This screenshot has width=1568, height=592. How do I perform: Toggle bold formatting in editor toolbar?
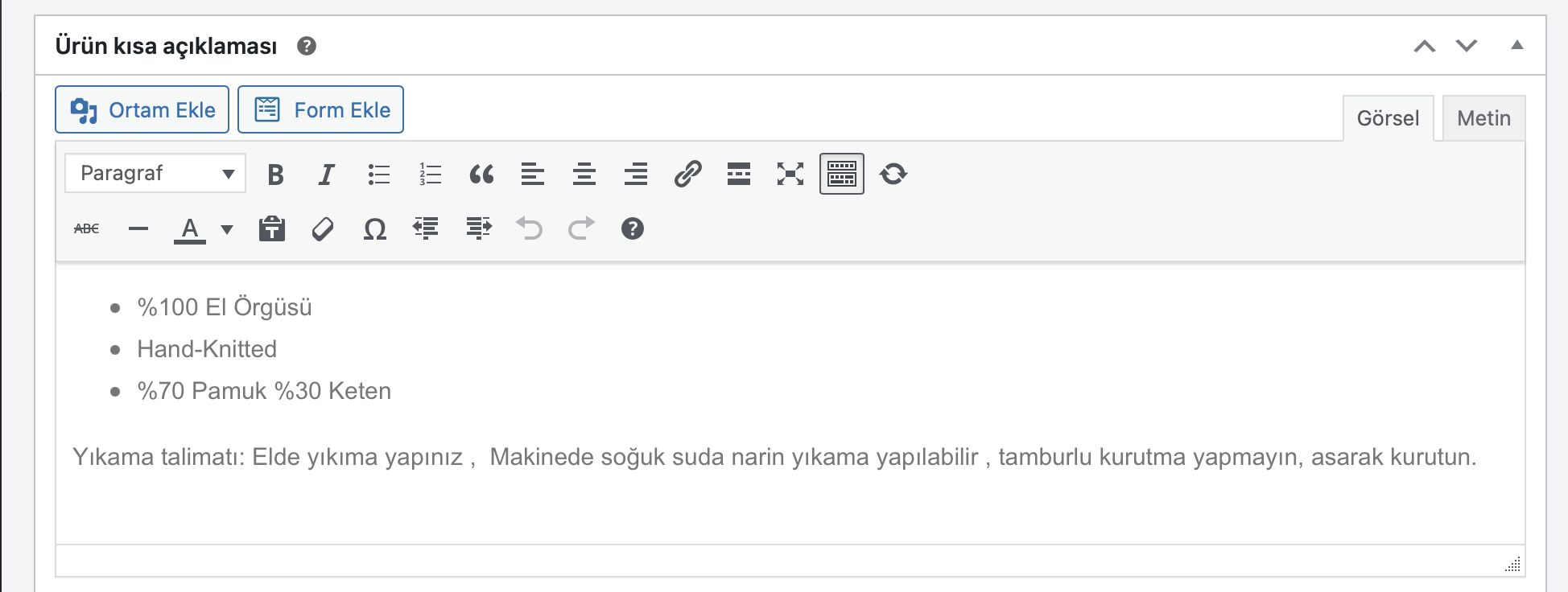[x=275, y=174]
